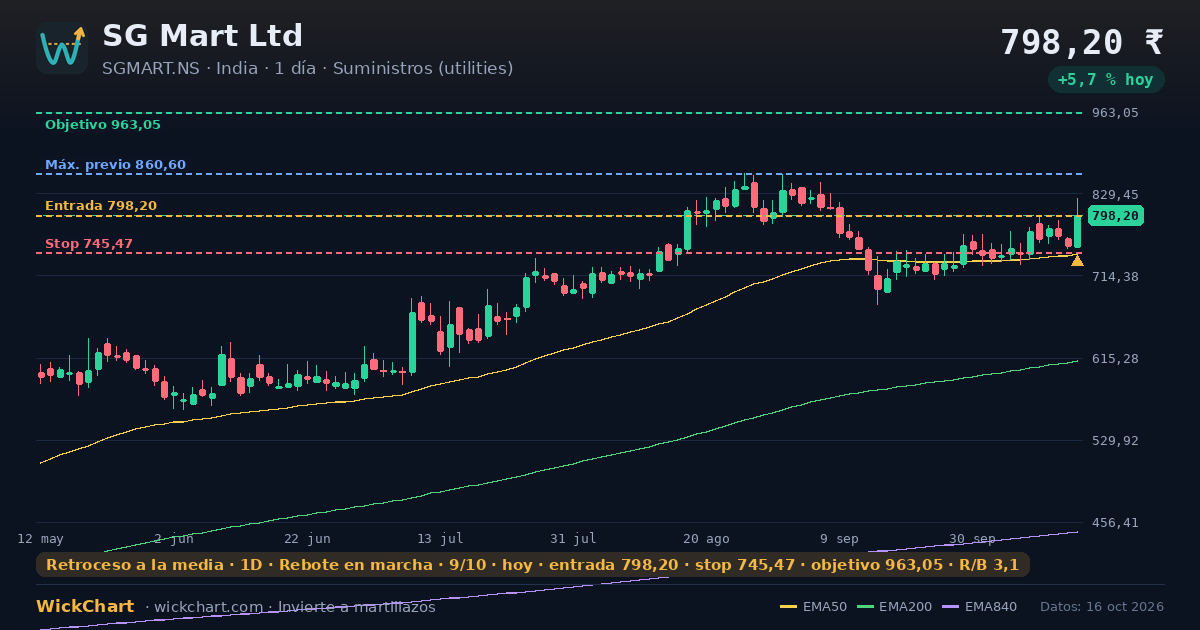Select the Entrada 798,20 level label
Screen dimensions: 1200x630
point(101,206)
